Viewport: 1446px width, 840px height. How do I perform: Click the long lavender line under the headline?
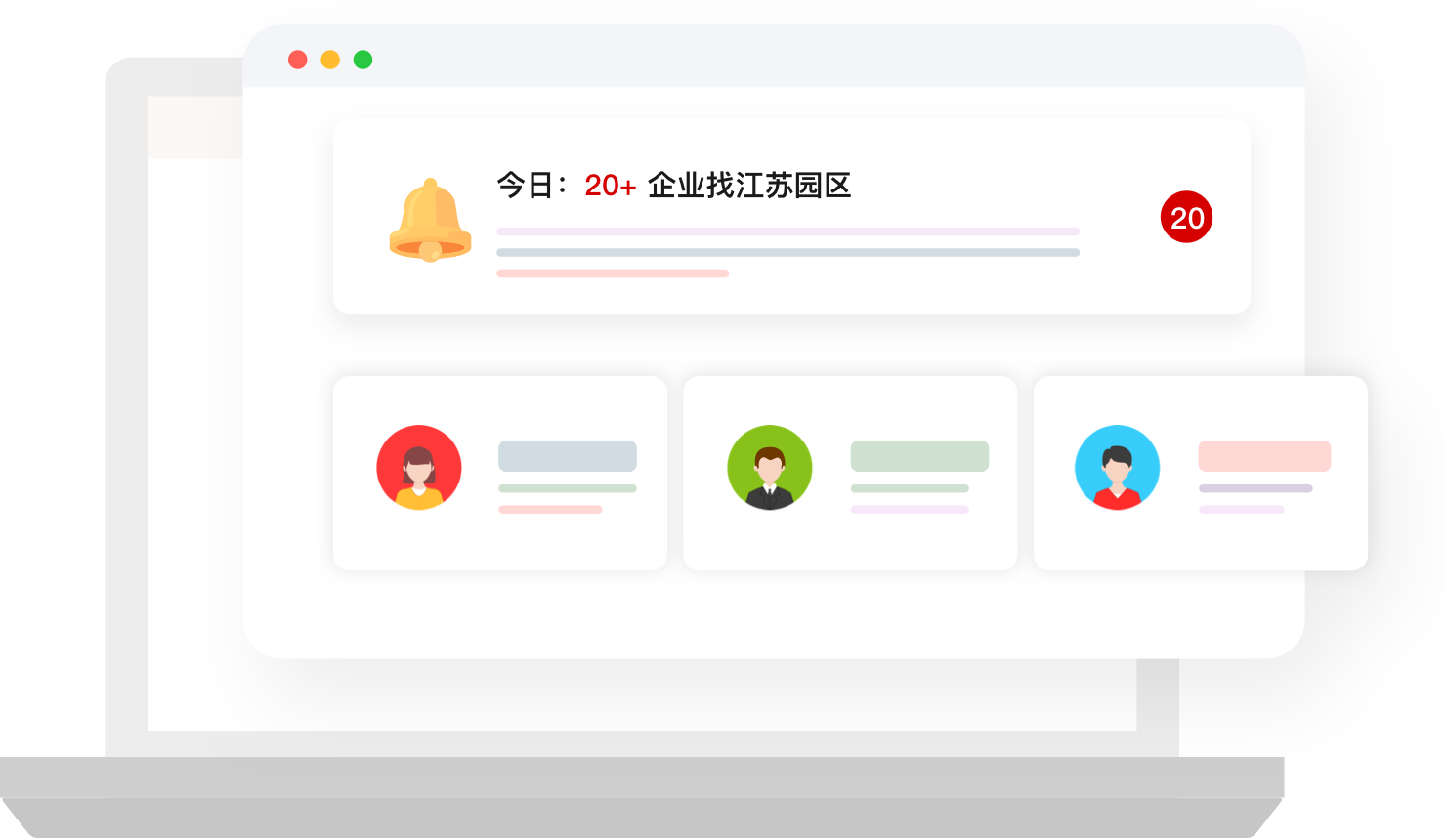[x=787, y=231]
